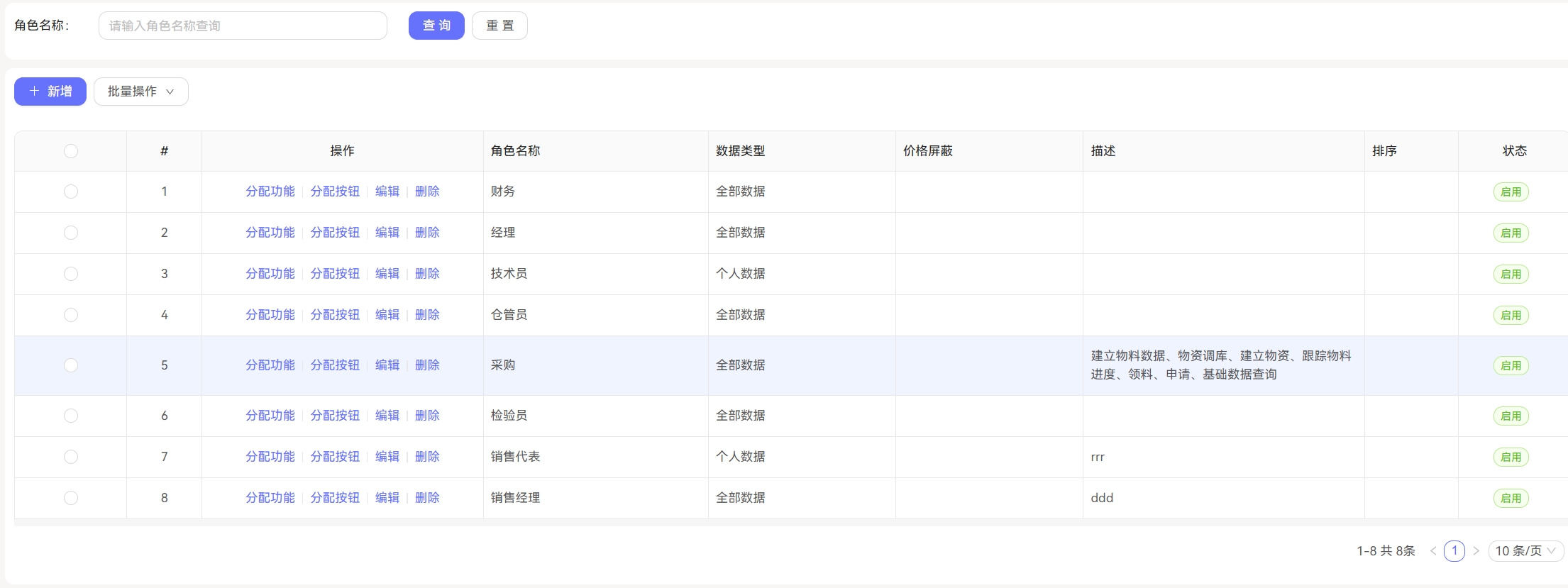The width and height of the screenshot is (1568, 588).
Task: Click 删除 on the 财务 row
Action: tap(427, 192)
